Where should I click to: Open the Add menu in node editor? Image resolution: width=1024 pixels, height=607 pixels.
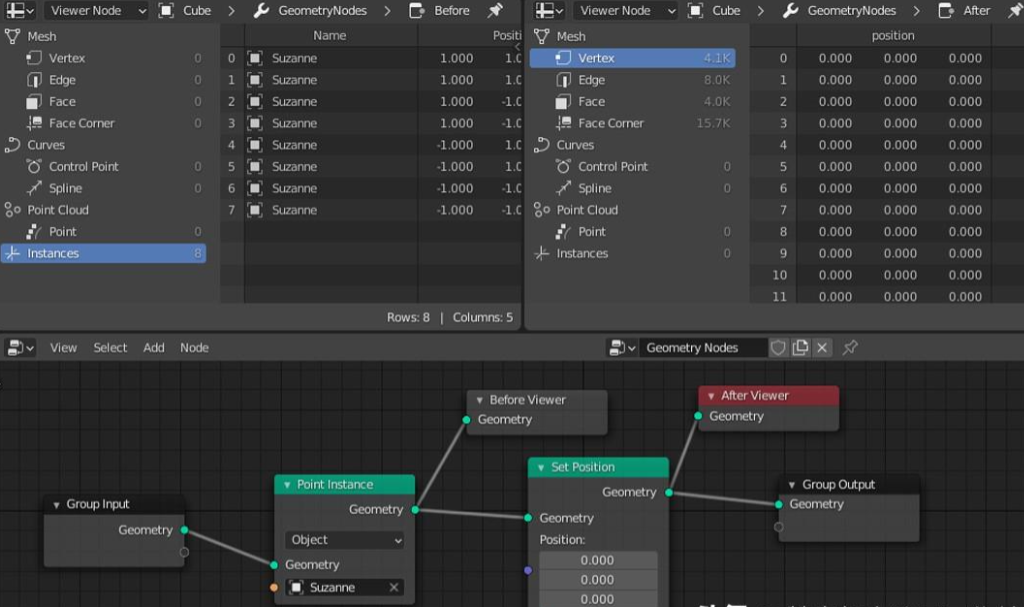[154, 348]
